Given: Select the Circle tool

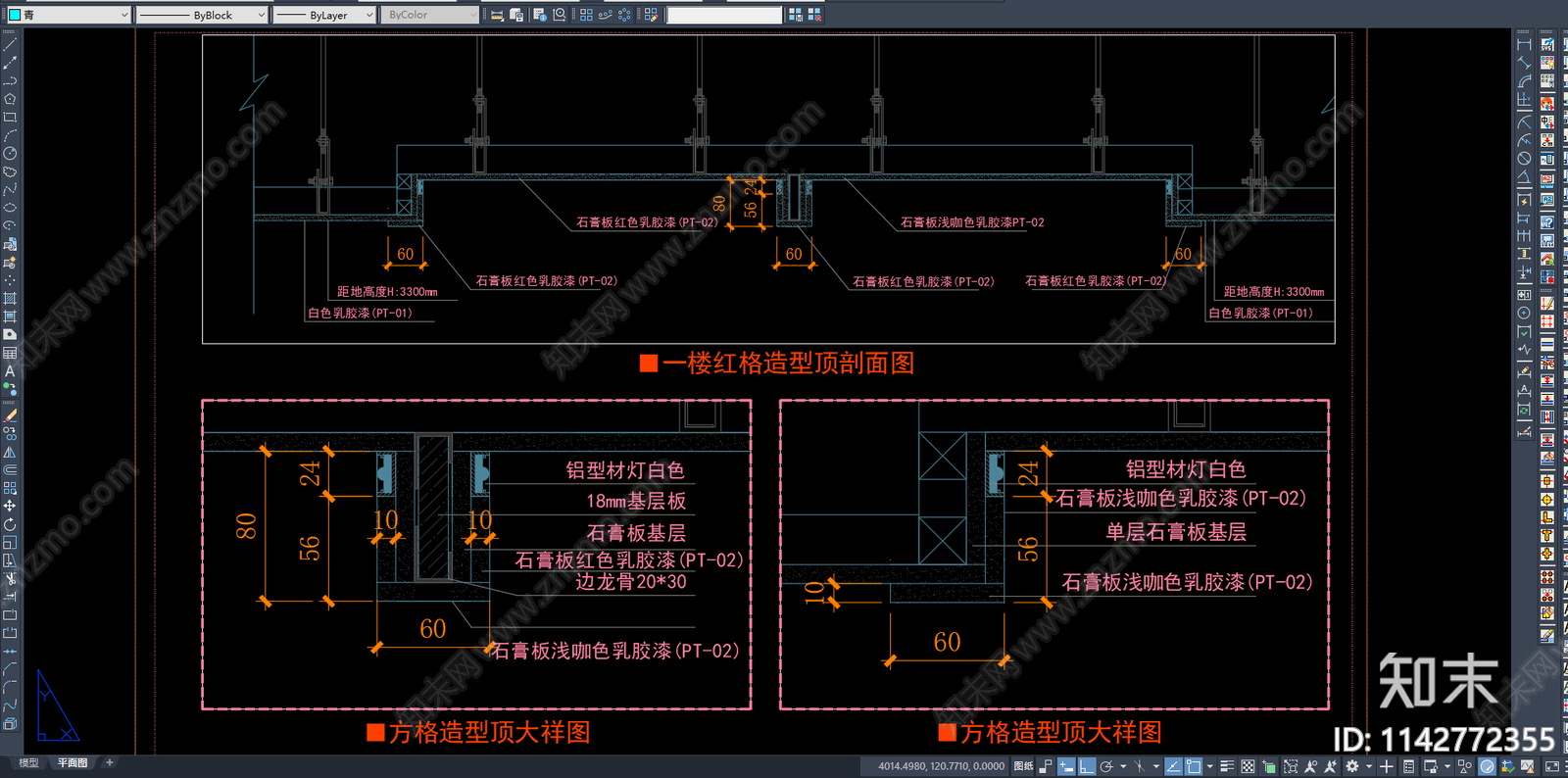Looking at the screenshot, I should pos(10,153).
